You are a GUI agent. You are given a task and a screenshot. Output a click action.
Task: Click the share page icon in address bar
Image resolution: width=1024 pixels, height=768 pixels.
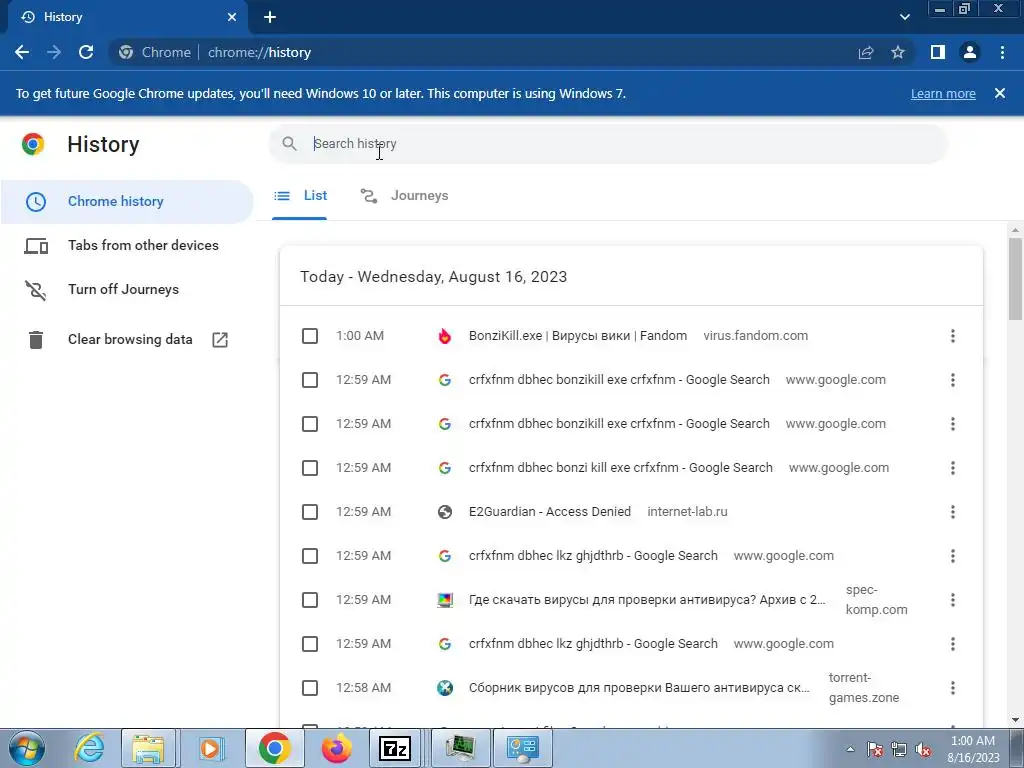tap(866, 52)
